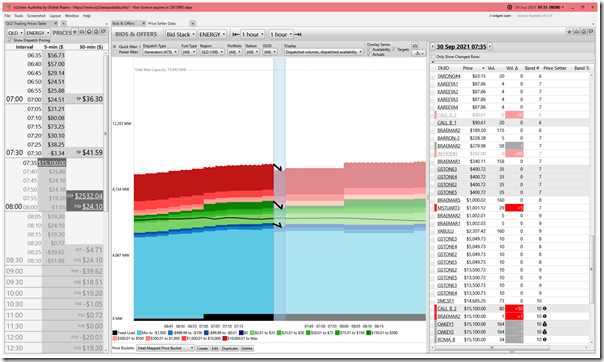Expand the QLD region dropdown in Prices panel
604x362 pixels.
click(16, 33)
